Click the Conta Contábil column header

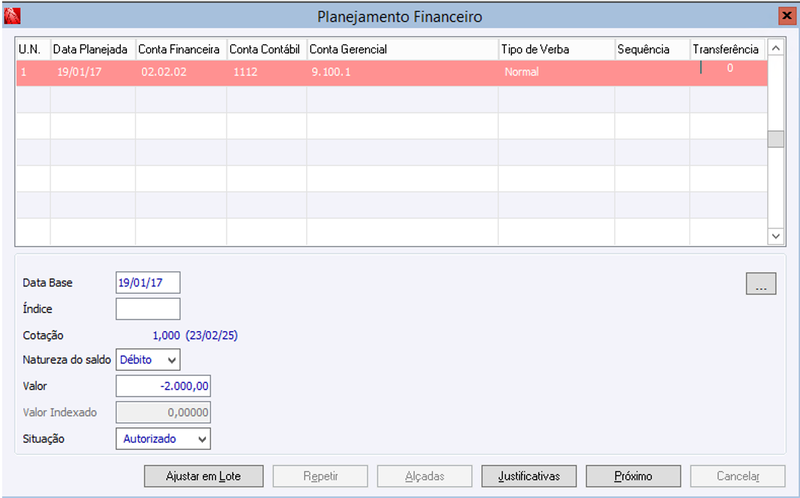point(266,49)
